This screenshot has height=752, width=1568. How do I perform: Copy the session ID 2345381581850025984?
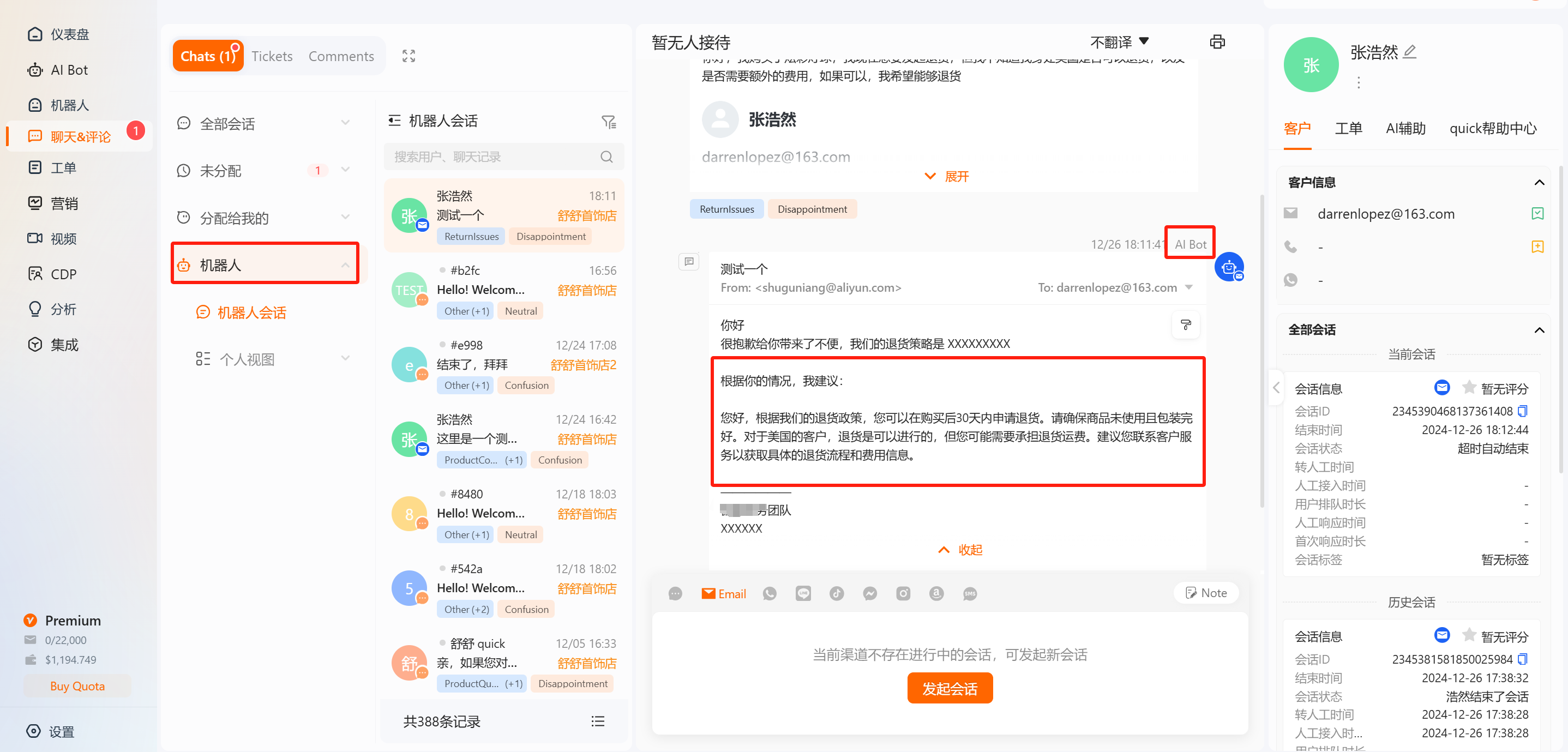[x=1523, y=659]
